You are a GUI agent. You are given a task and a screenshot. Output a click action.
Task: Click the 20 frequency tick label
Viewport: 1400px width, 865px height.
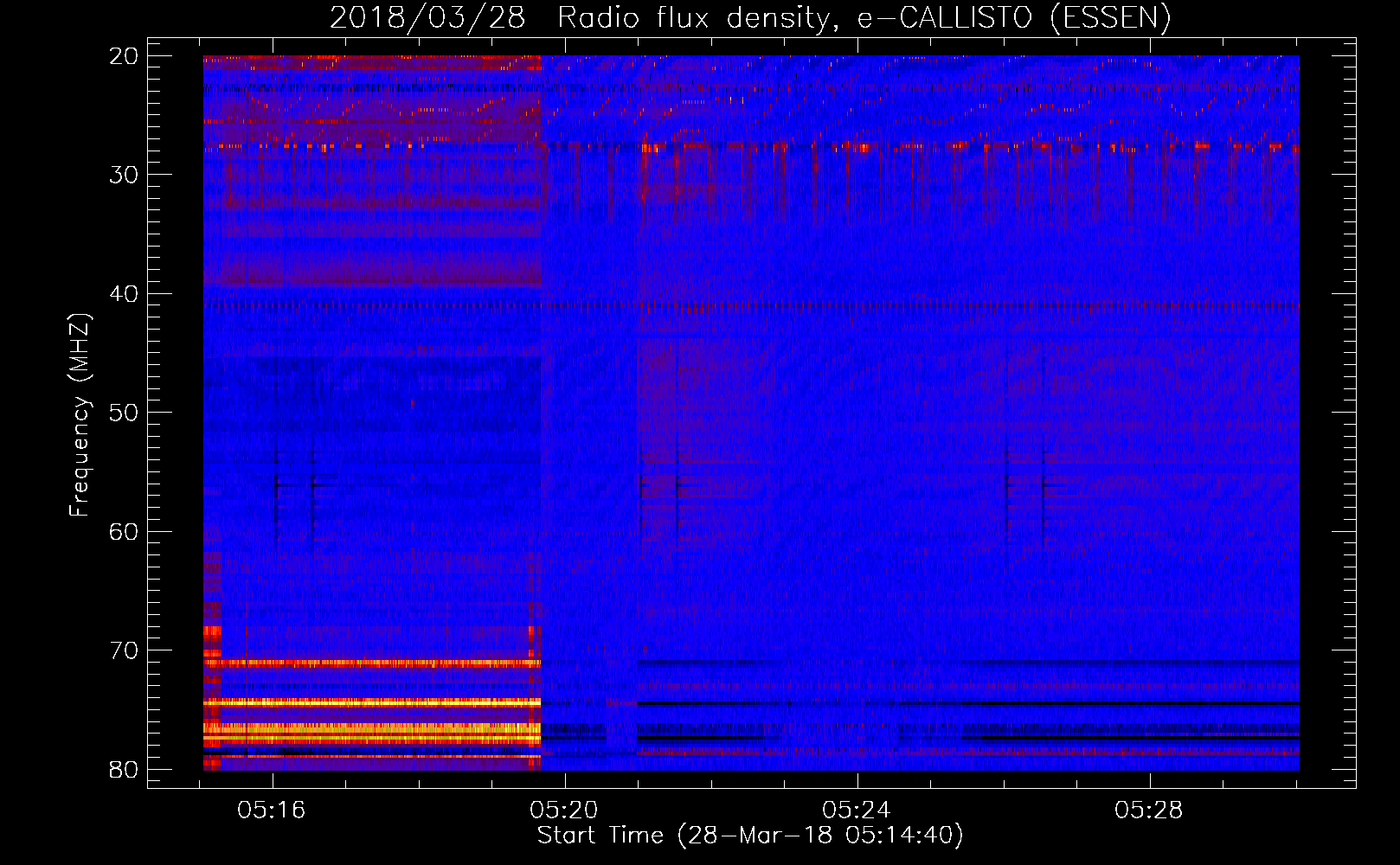[124, 56]
